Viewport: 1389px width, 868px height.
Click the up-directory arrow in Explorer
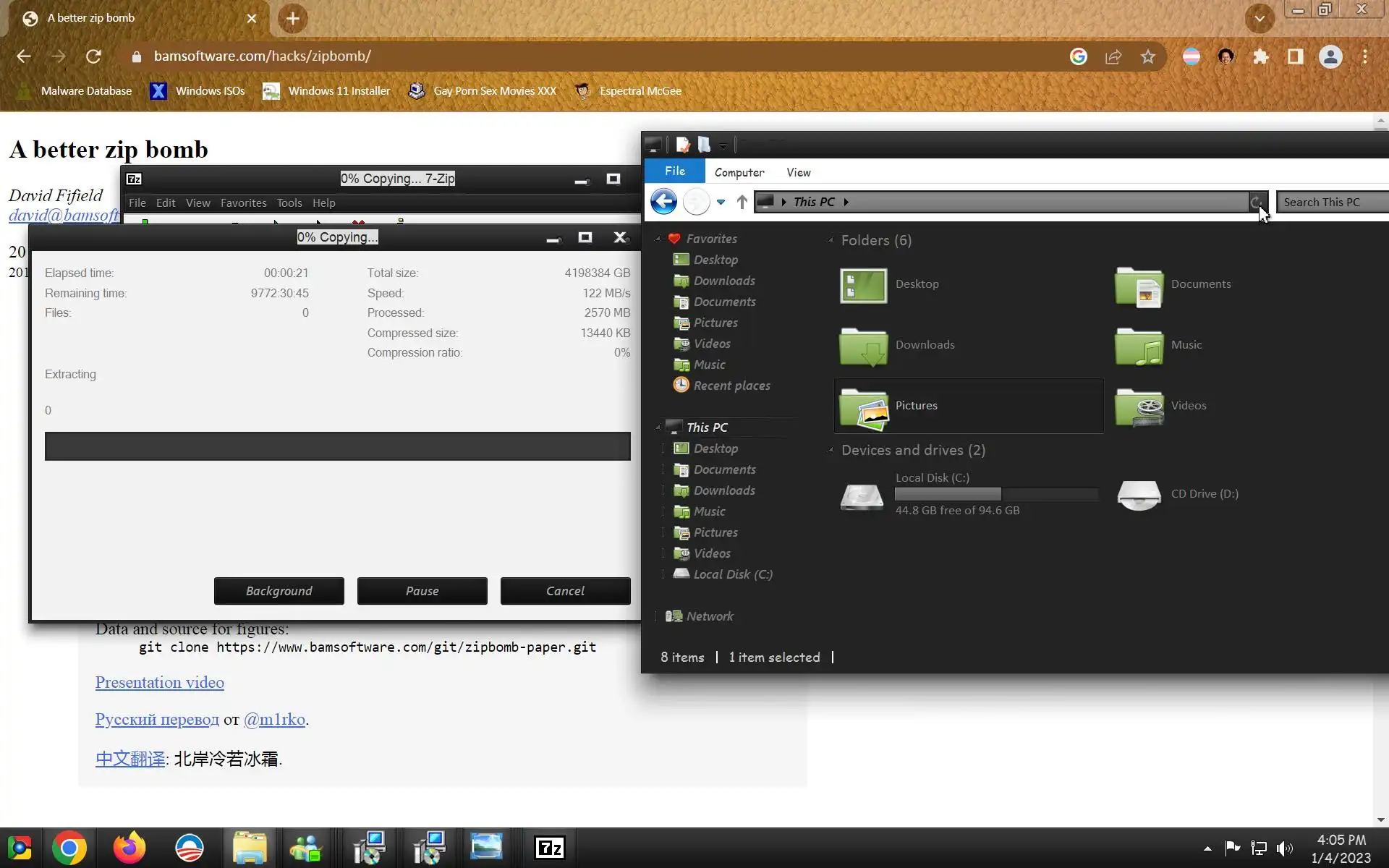(x=742, y=202)
